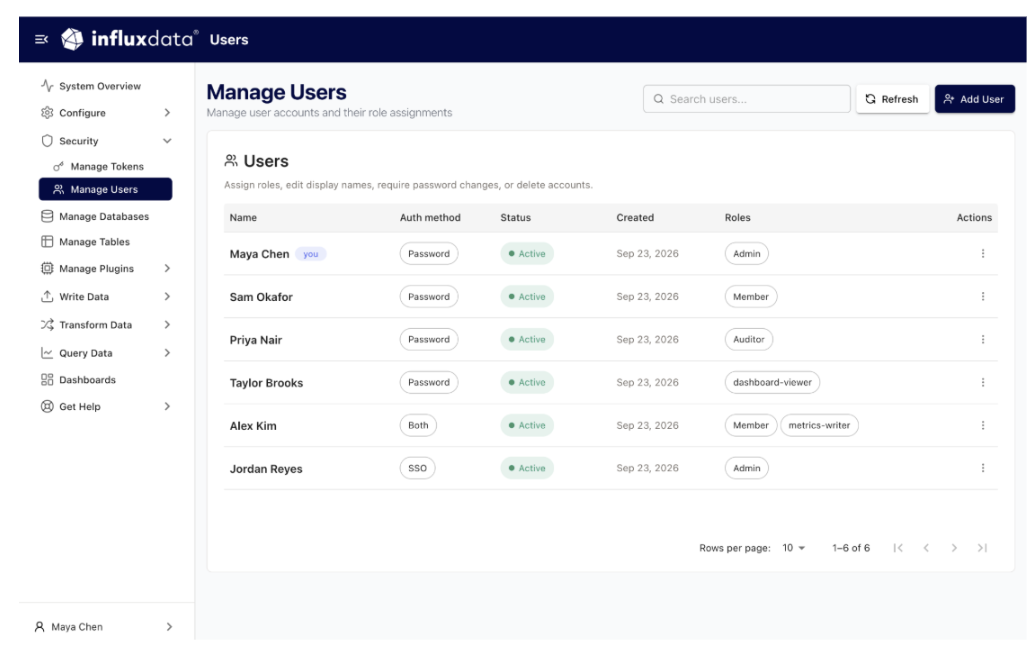Click the System Overview pulse icon
This screenshot has height=650, width=1032.
[x=47, y=86]
